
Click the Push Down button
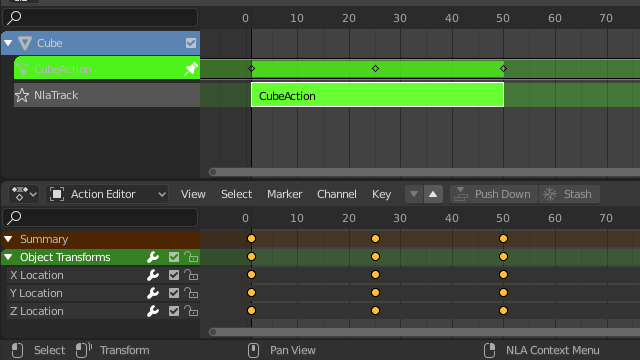494,194
